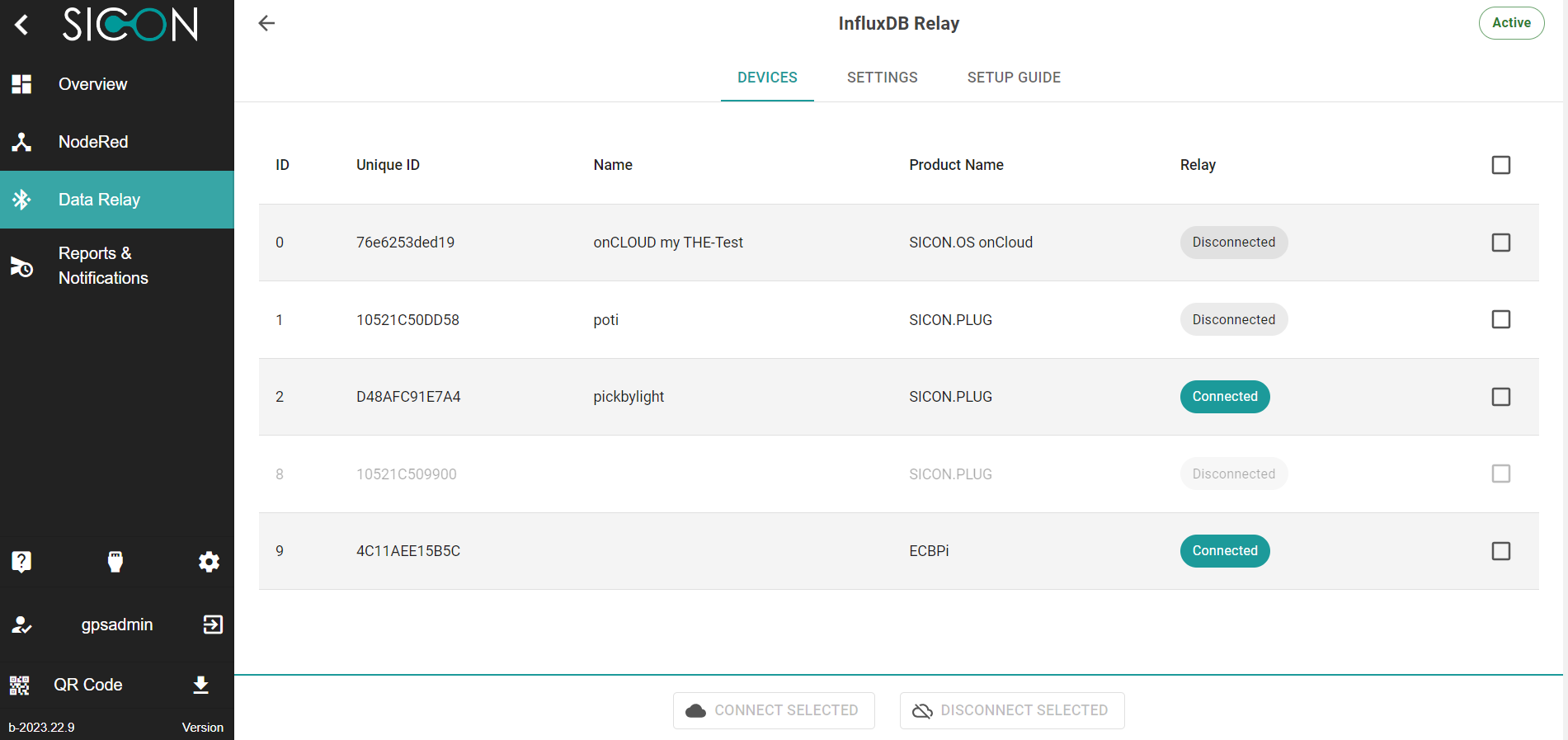Click the device name poti
This screenshot has width=1568, height=740.
pyautogui.click(x=606, y=320)
